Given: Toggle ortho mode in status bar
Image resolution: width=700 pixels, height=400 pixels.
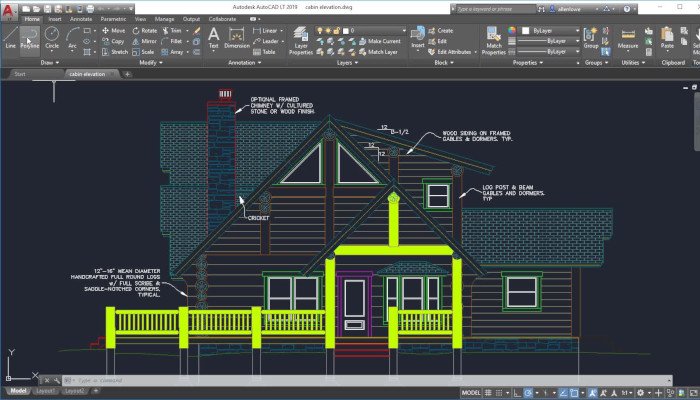Looking at the screenshot, I should point(517,393).
